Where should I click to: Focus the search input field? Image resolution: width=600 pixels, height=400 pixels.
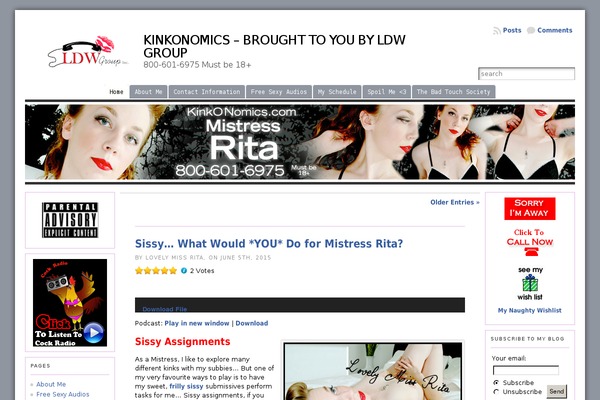[527, 73]
